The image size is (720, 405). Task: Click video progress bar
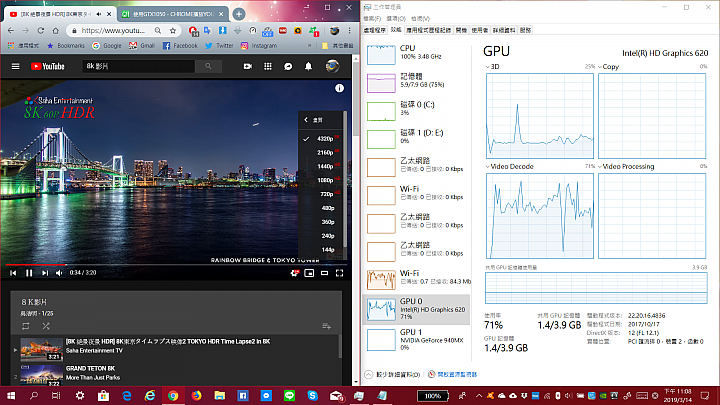point(174,264)
